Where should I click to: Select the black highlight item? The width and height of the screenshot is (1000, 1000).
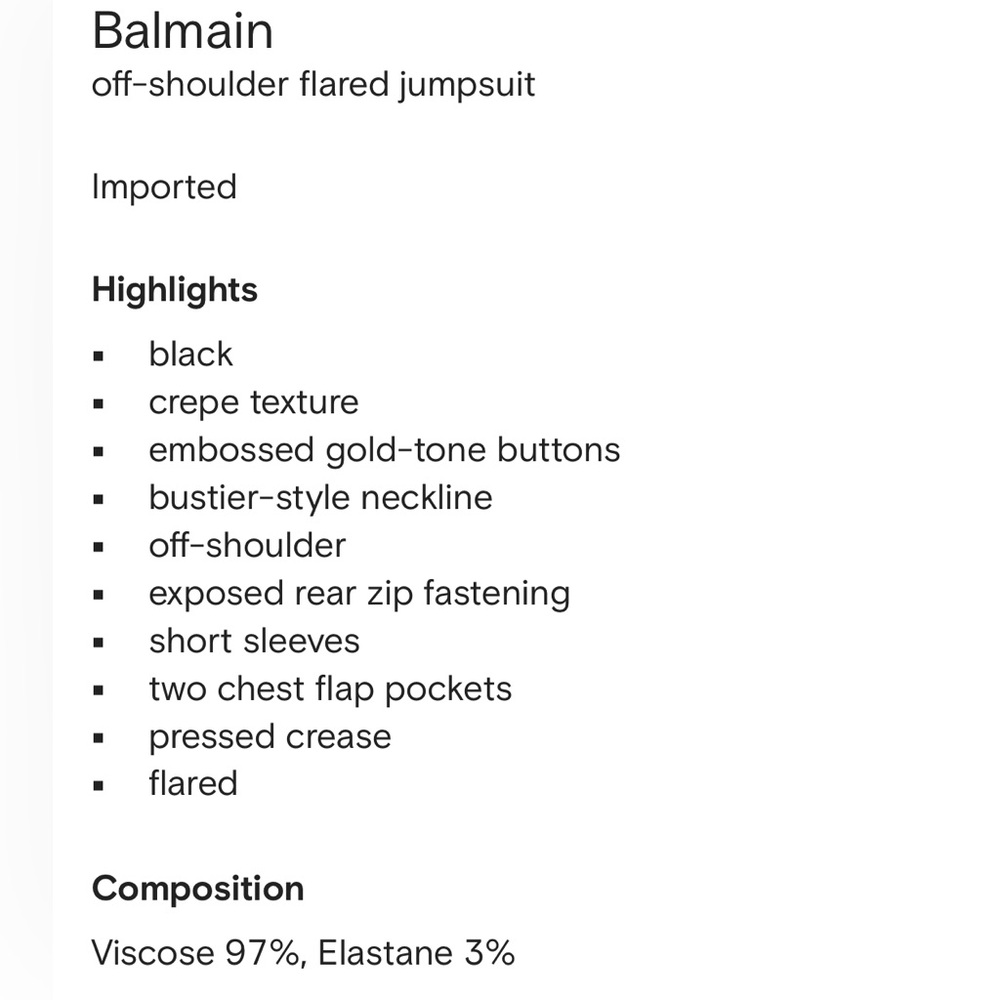(191, 354)
